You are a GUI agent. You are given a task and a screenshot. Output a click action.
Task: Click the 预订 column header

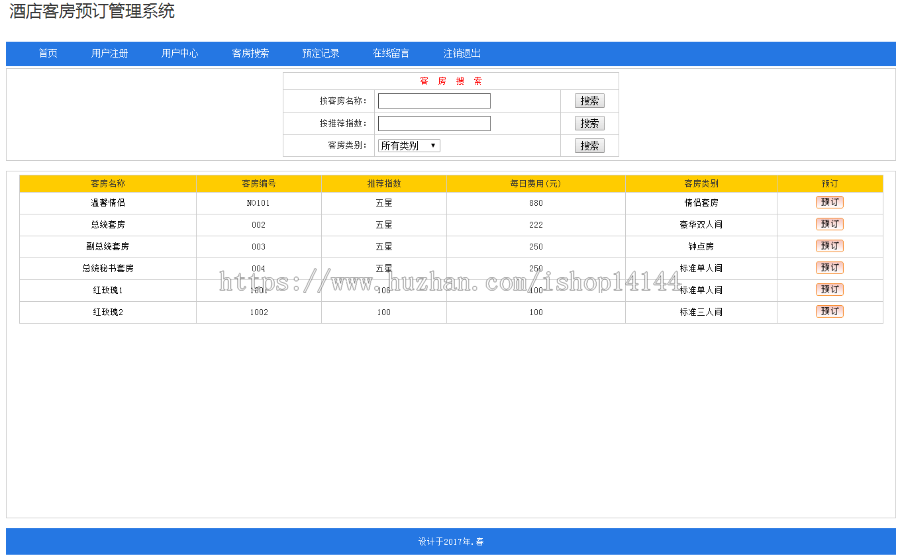(829, 184)
